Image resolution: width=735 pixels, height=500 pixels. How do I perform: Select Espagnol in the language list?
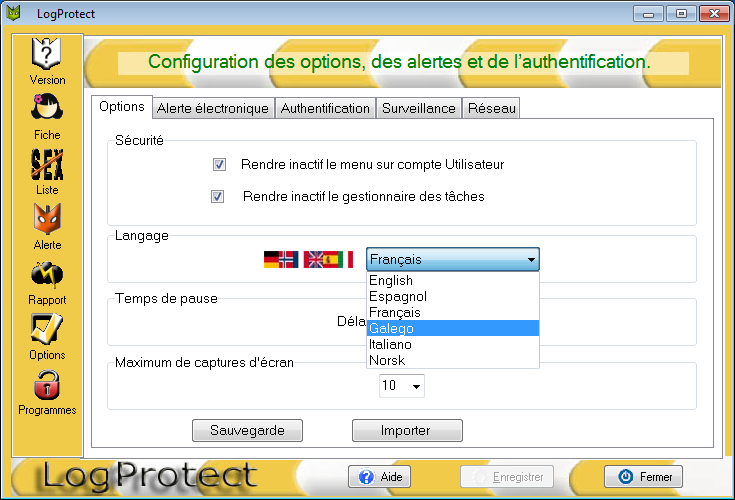[453, 296]
